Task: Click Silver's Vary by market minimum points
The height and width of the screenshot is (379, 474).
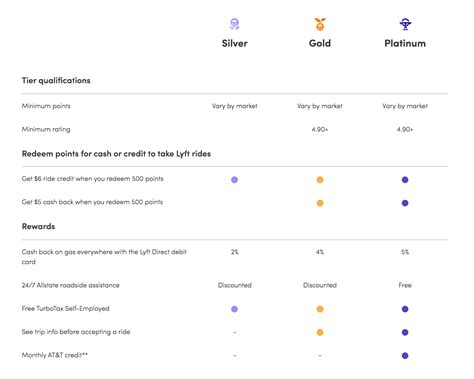Action: click(235, 106)
